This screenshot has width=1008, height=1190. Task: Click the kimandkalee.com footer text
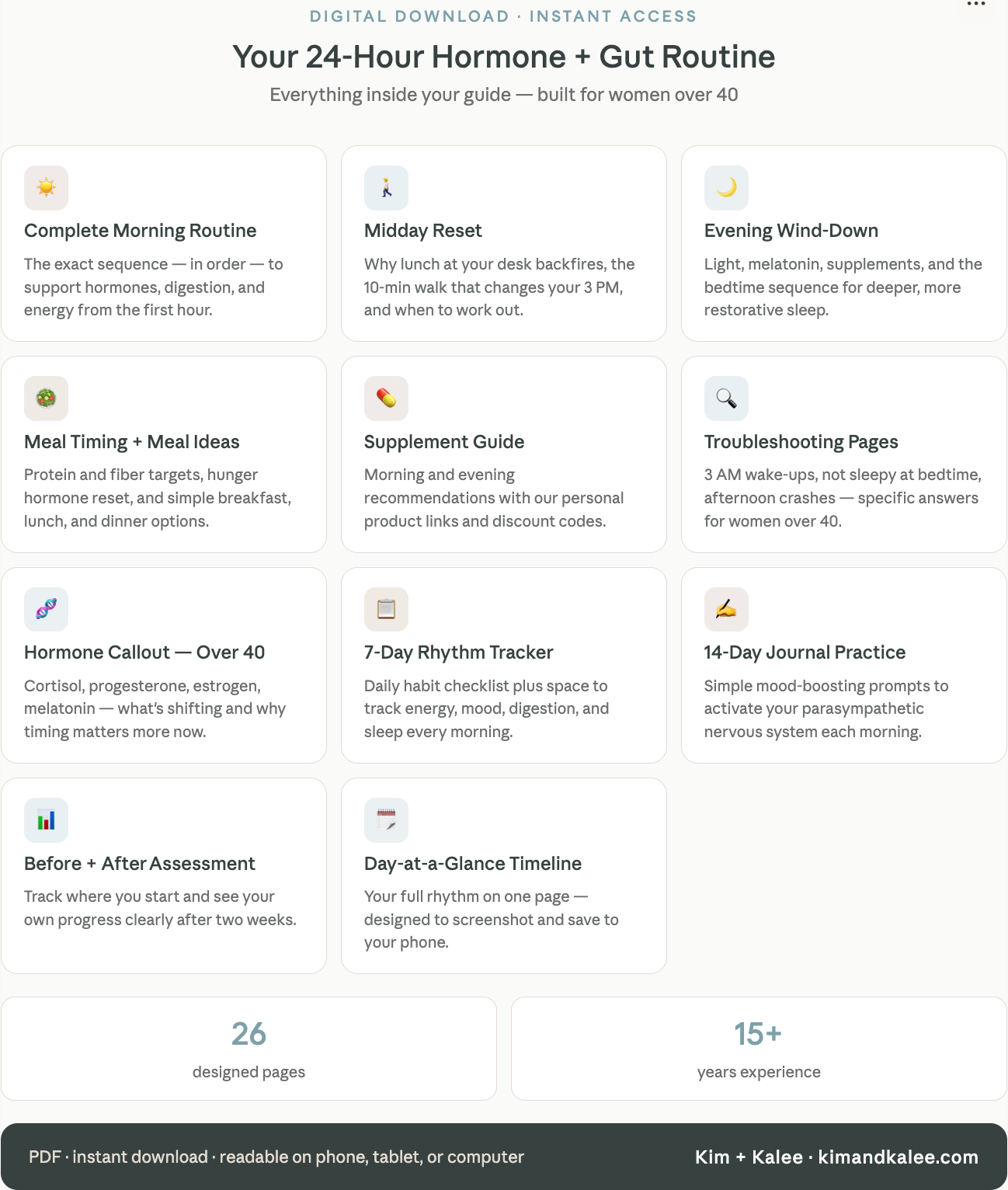898,1157
